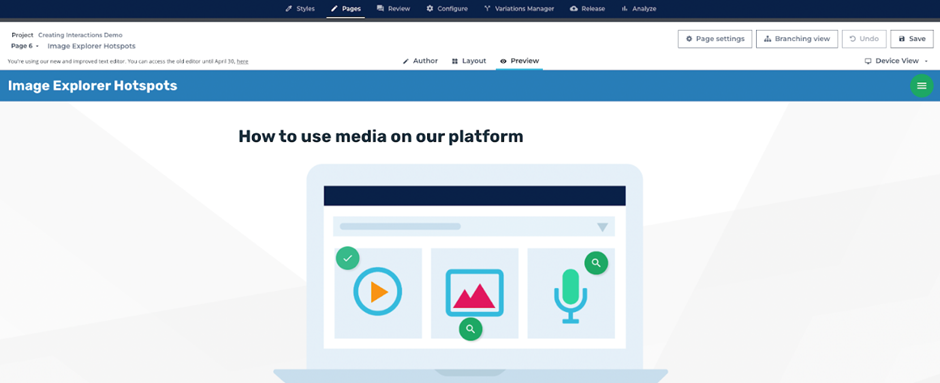Open the Styles tab in top navigation
The width and height of the screenshot is (940, 383).
(x=300, y=8)
